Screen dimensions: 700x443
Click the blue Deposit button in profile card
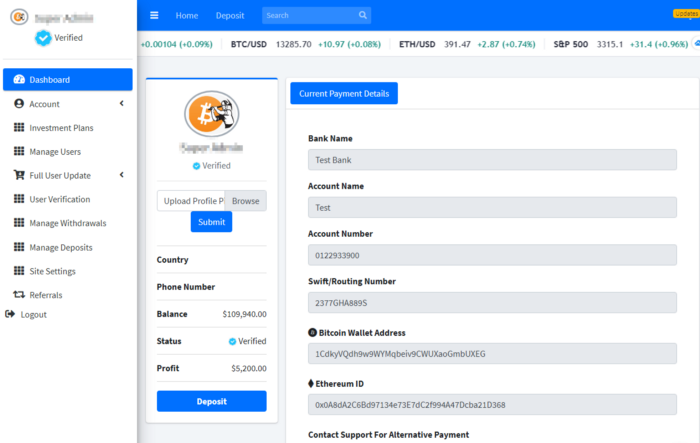(212, 401)
